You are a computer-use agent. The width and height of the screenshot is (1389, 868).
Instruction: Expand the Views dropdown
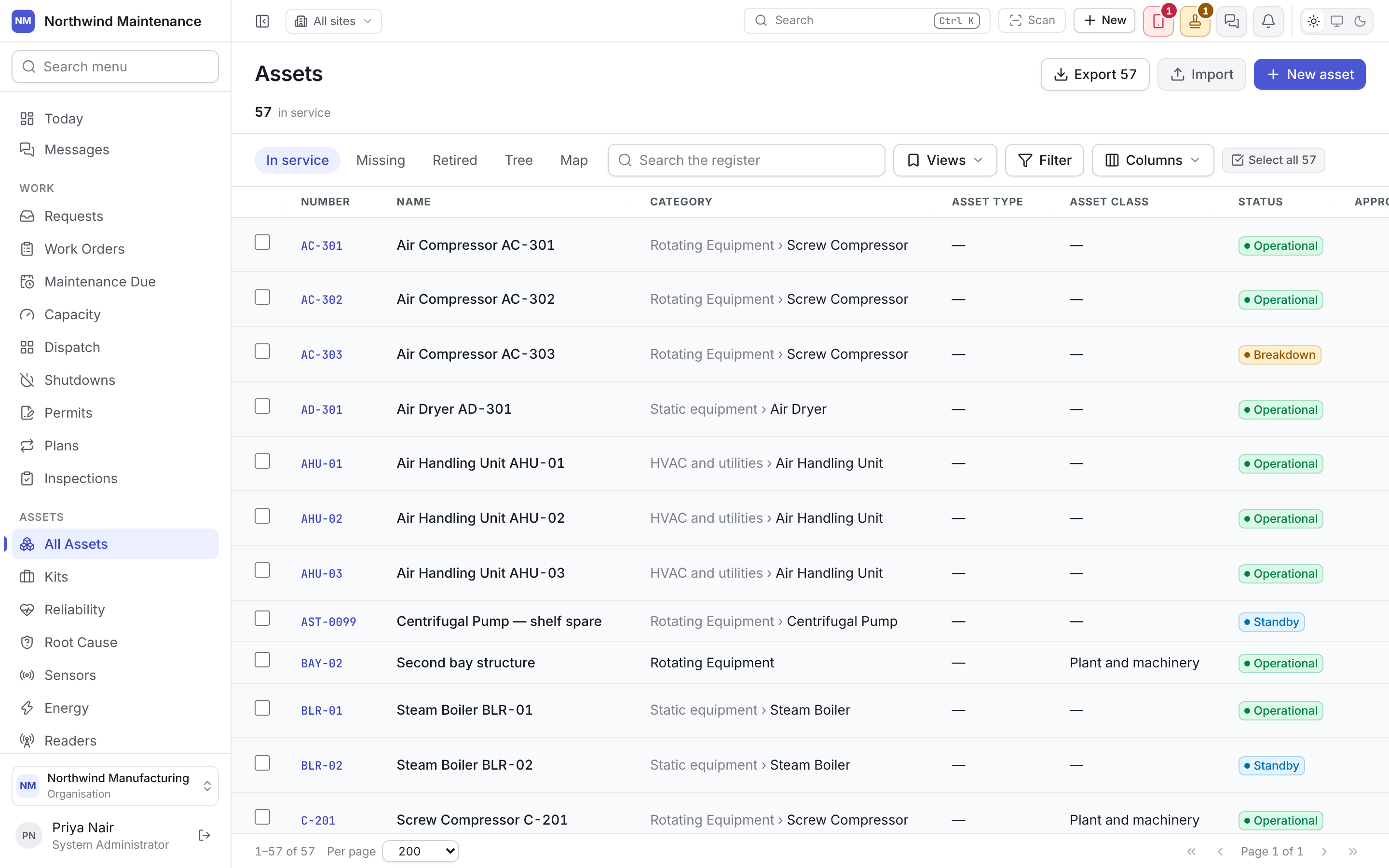click(x=945, y=160)
